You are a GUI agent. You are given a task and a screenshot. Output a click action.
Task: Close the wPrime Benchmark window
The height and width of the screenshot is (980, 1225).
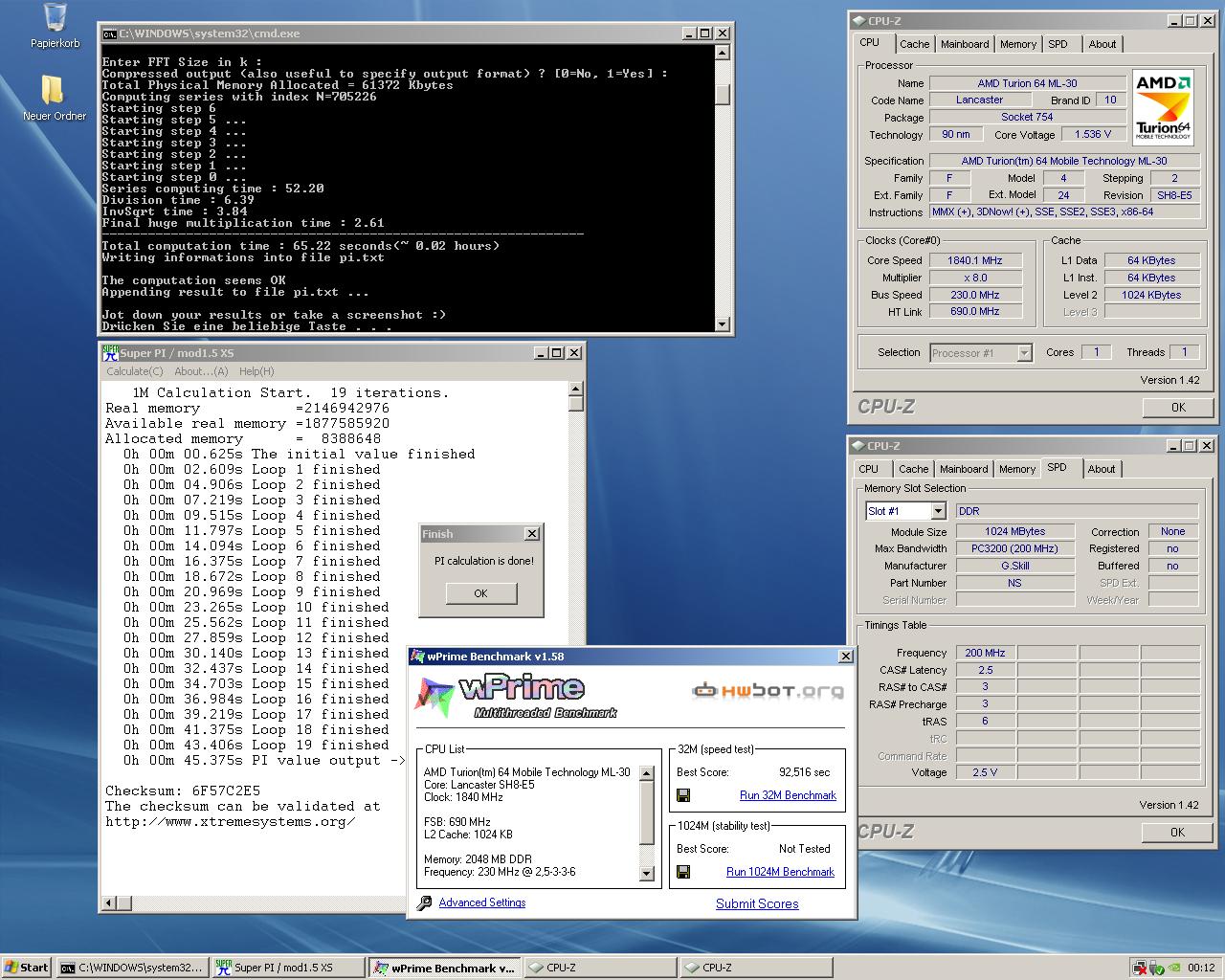coord(845,657)
